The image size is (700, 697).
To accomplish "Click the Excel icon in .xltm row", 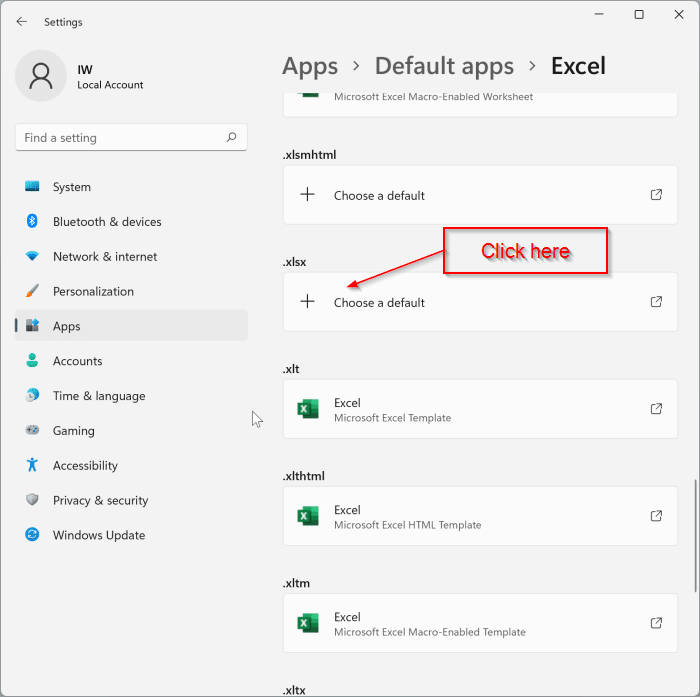I will coord(308,623).
